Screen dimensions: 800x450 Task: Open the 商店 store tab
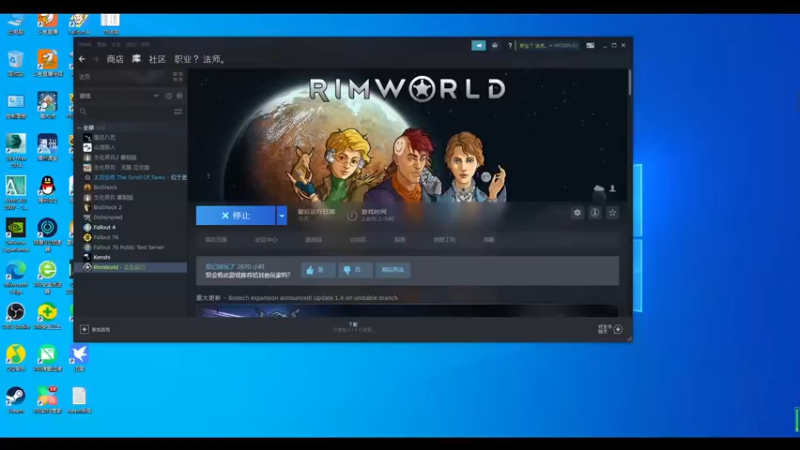pyautogui.click(x=115, y=59)
